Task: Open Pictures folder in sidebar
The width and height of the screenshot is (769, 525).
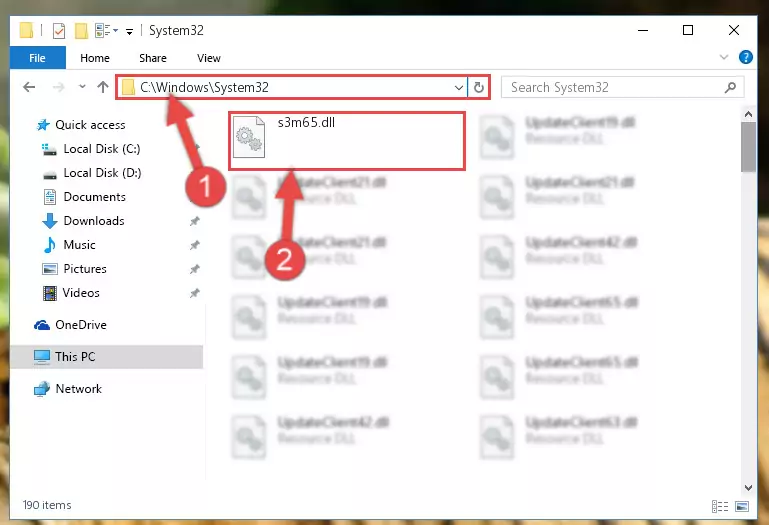Action: pyautogui.click(x=75, y=269)
